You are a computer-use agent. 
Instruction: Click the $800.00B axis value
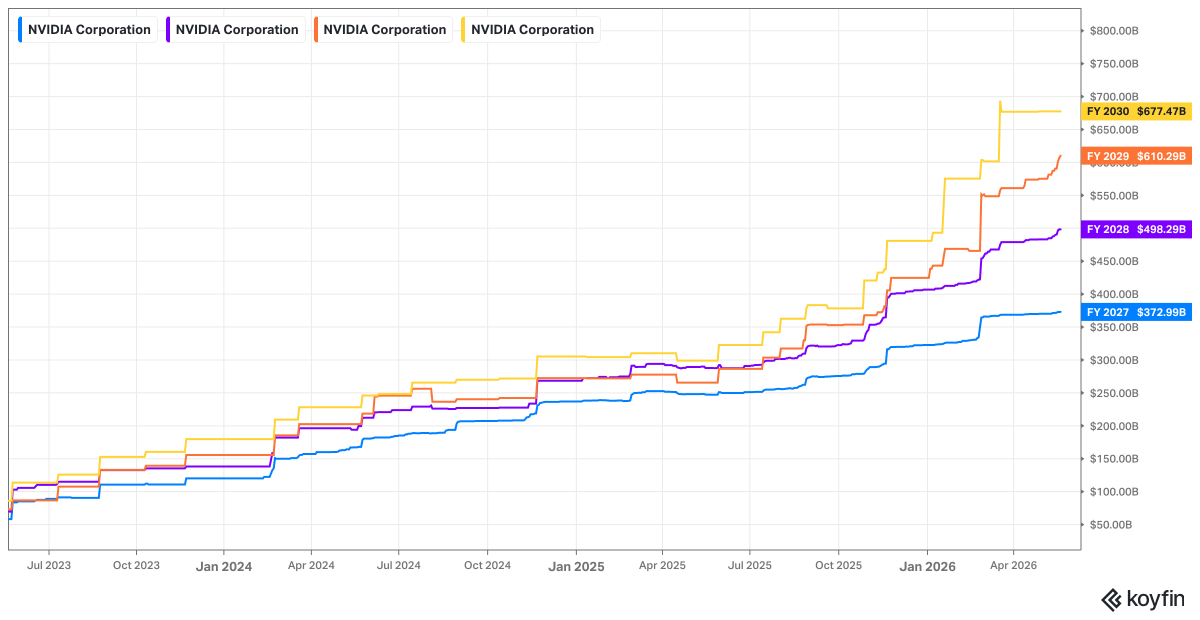1113,30
